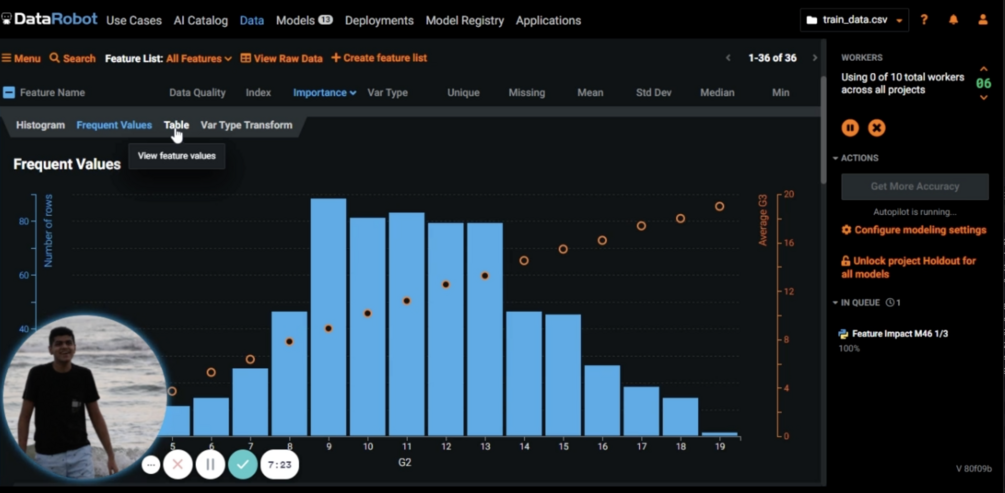This screenshot has height=493, width=1005.
Task: Click the Var Type column header
Action: tap(387, 92)
